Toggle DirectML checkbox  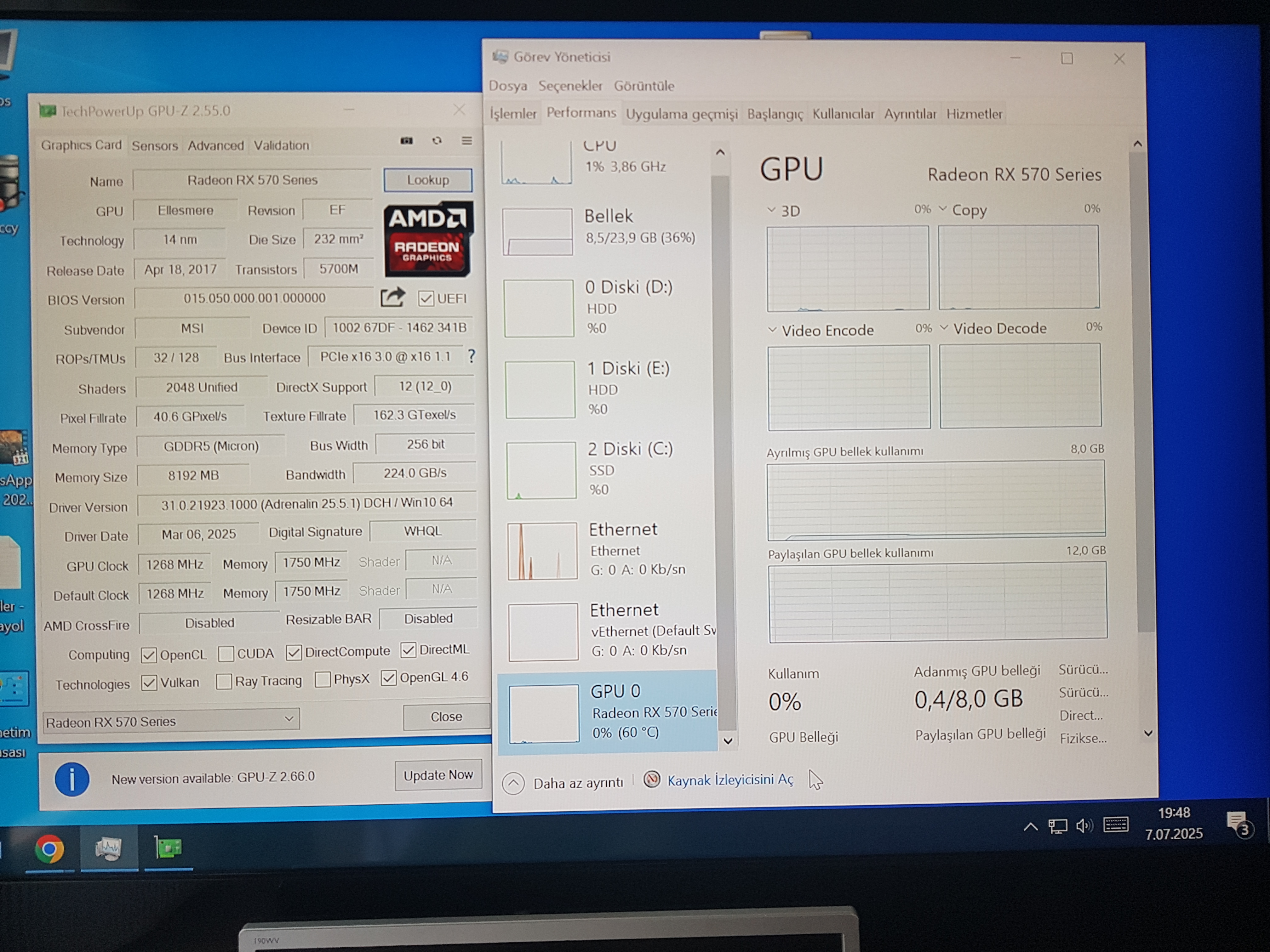click(408, 649)
